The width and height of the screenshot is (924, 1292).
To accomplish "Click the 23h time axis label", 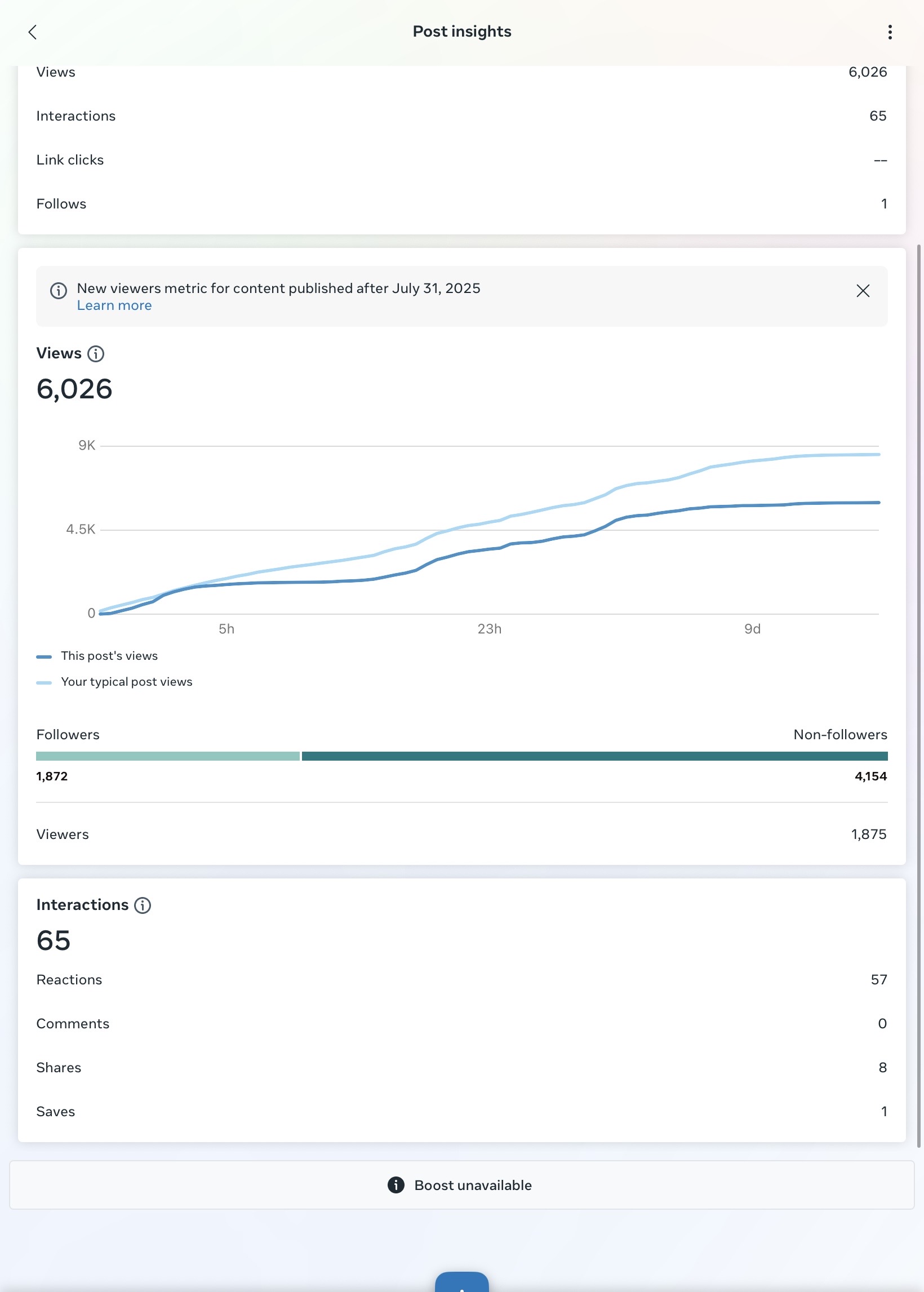I will [x=489, y=629].
